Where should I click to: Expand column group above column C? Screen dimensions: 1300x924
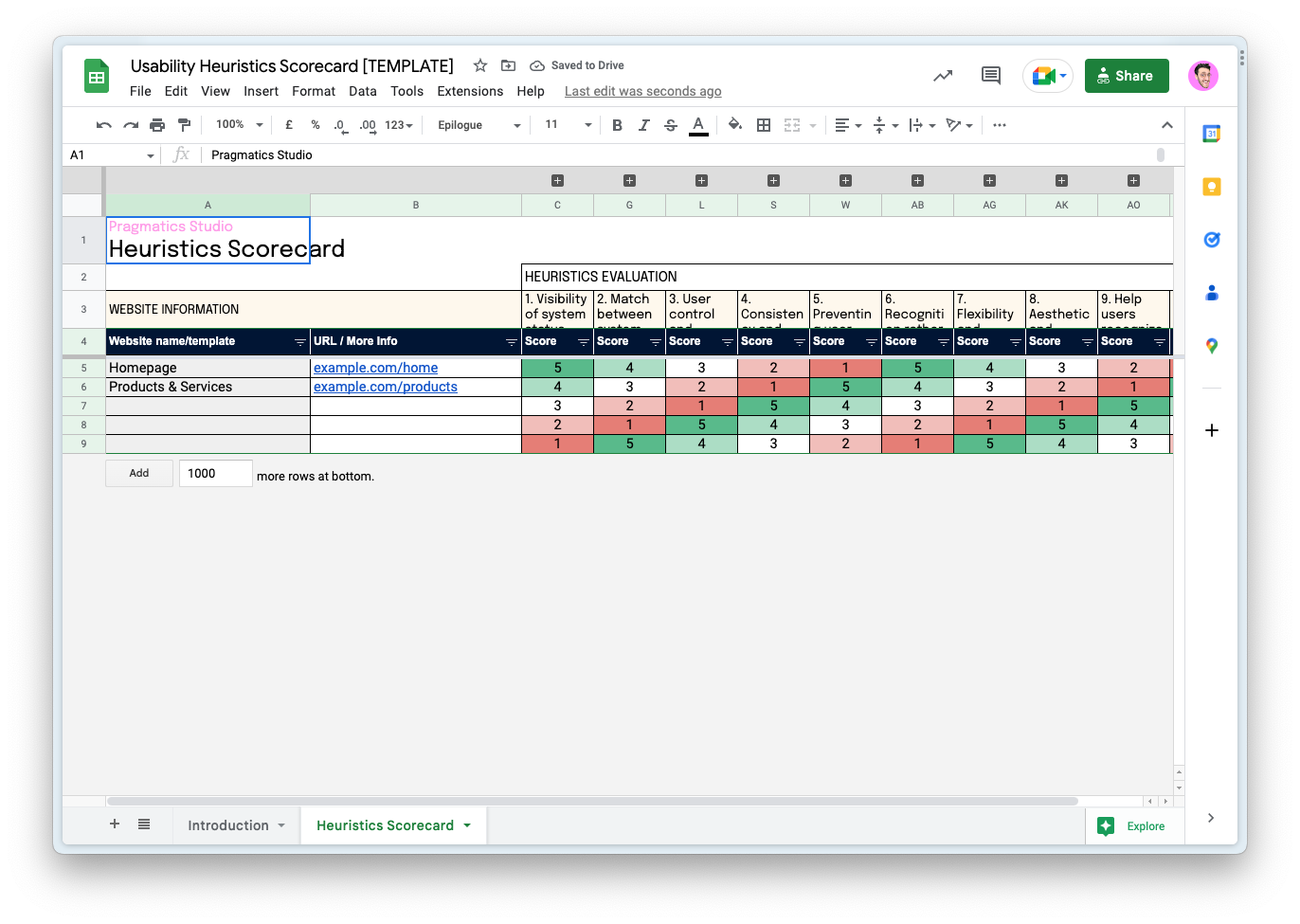(557, 180)
